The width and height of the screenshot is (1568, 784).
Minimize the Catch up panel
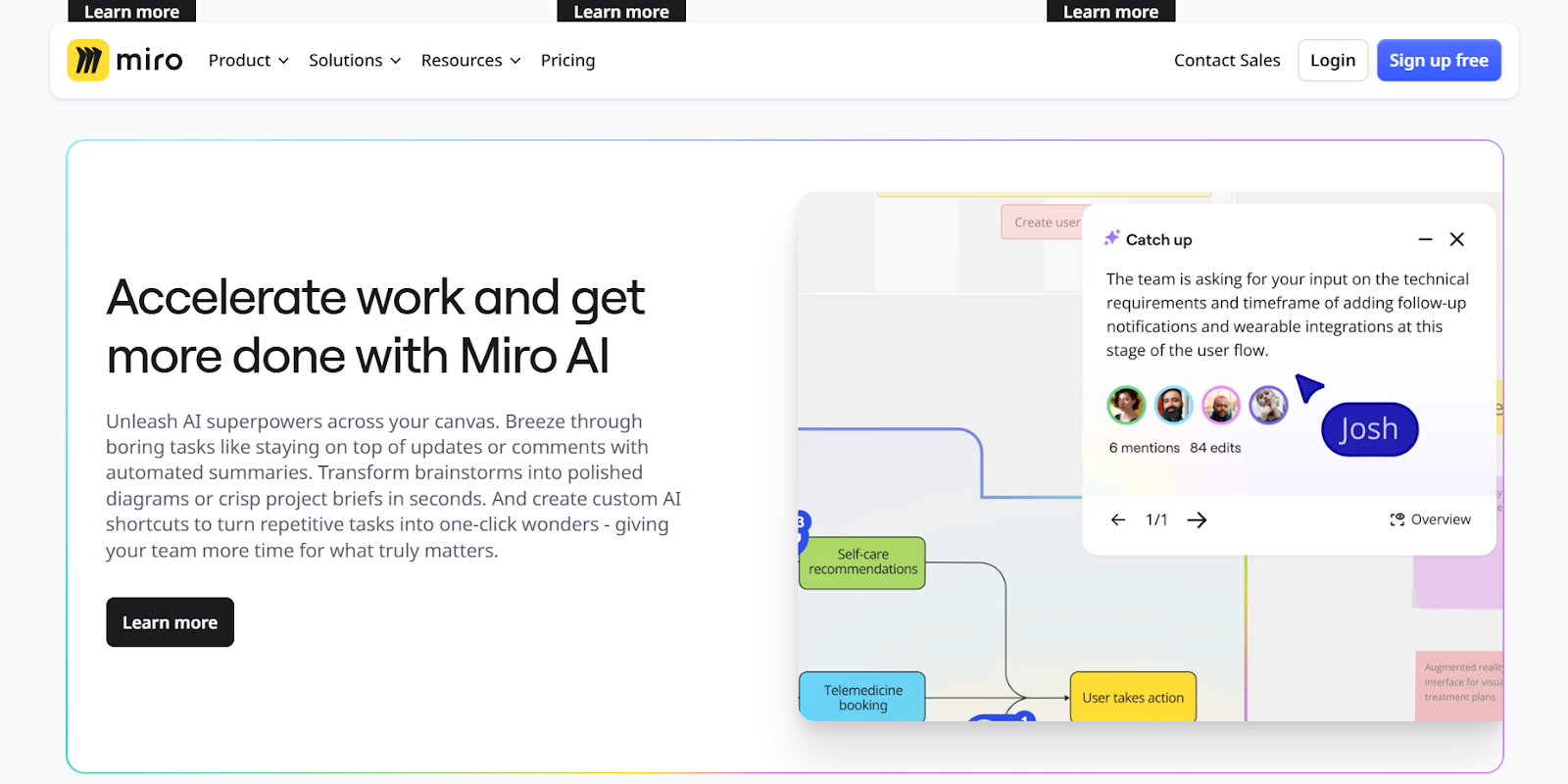coord(1425,239)
